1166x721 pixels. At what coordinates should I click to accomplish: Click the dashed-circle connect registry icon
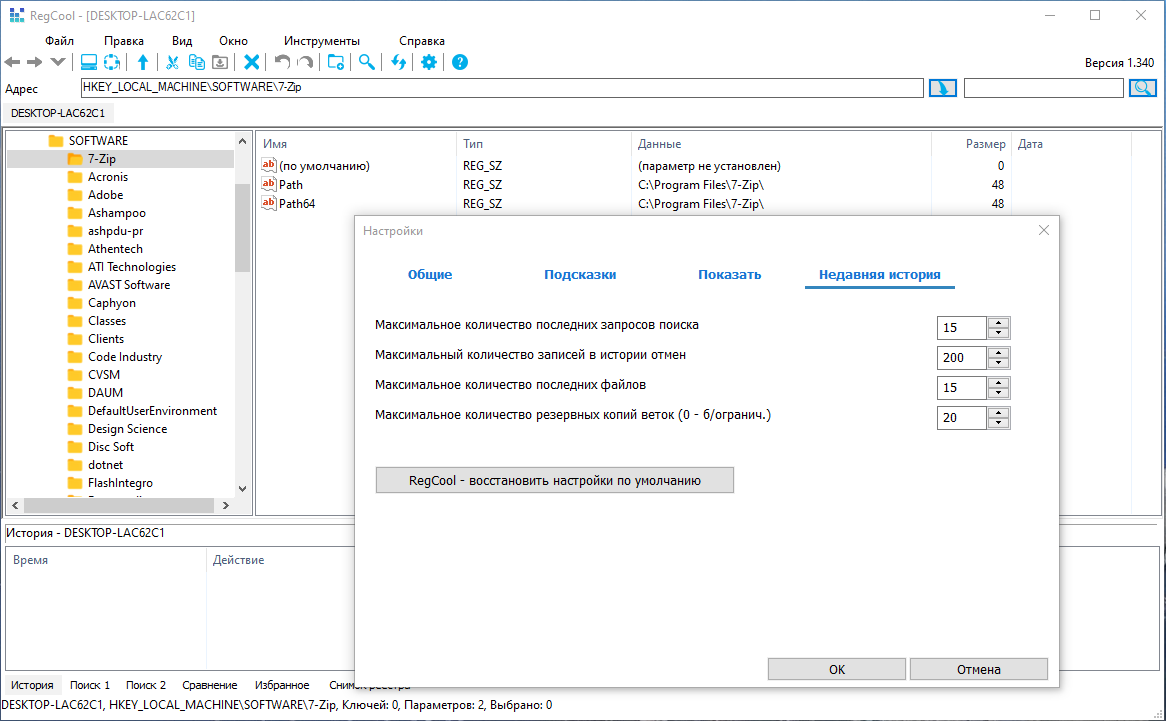[x=112, y=62]
